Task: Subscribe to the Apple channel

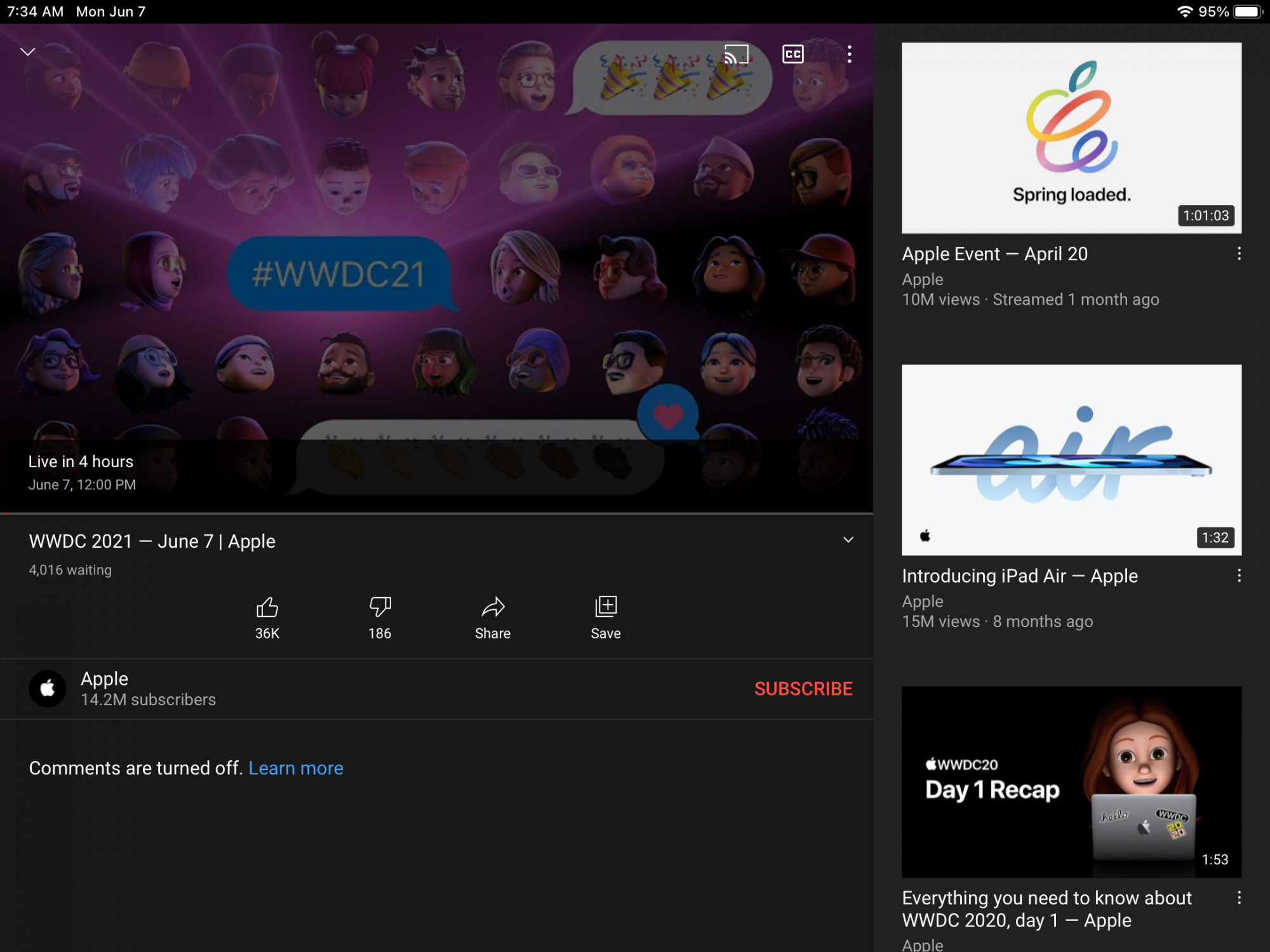Action: pos(803,689)
